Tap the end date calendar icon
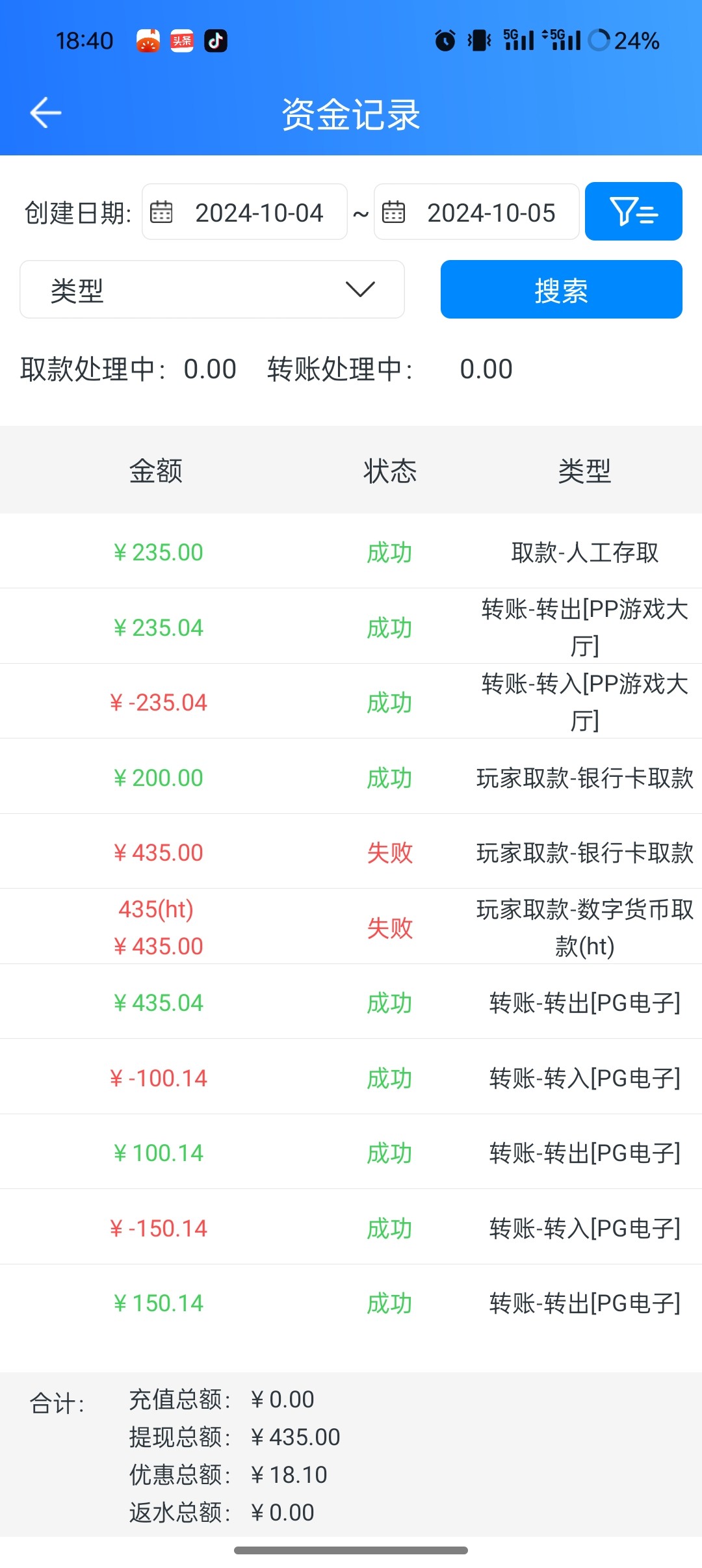Screen dimensions: 702x1568 click(x=393, y=212)
